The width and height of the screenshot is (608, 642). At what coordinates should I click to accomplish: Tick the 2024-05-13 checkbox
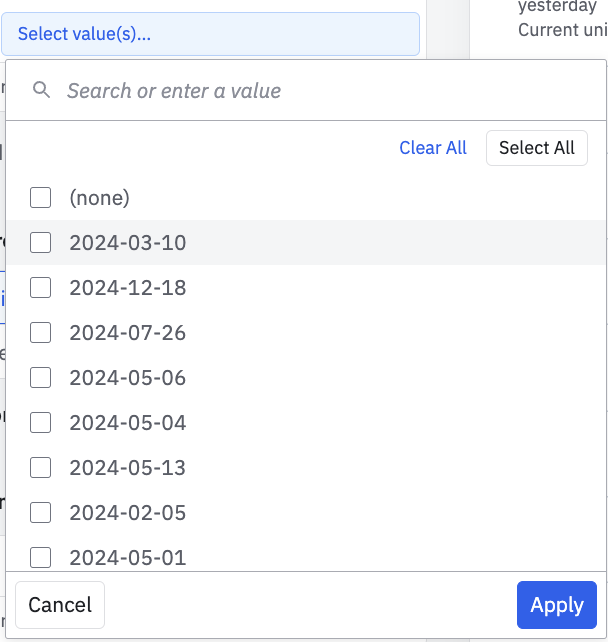41,468
